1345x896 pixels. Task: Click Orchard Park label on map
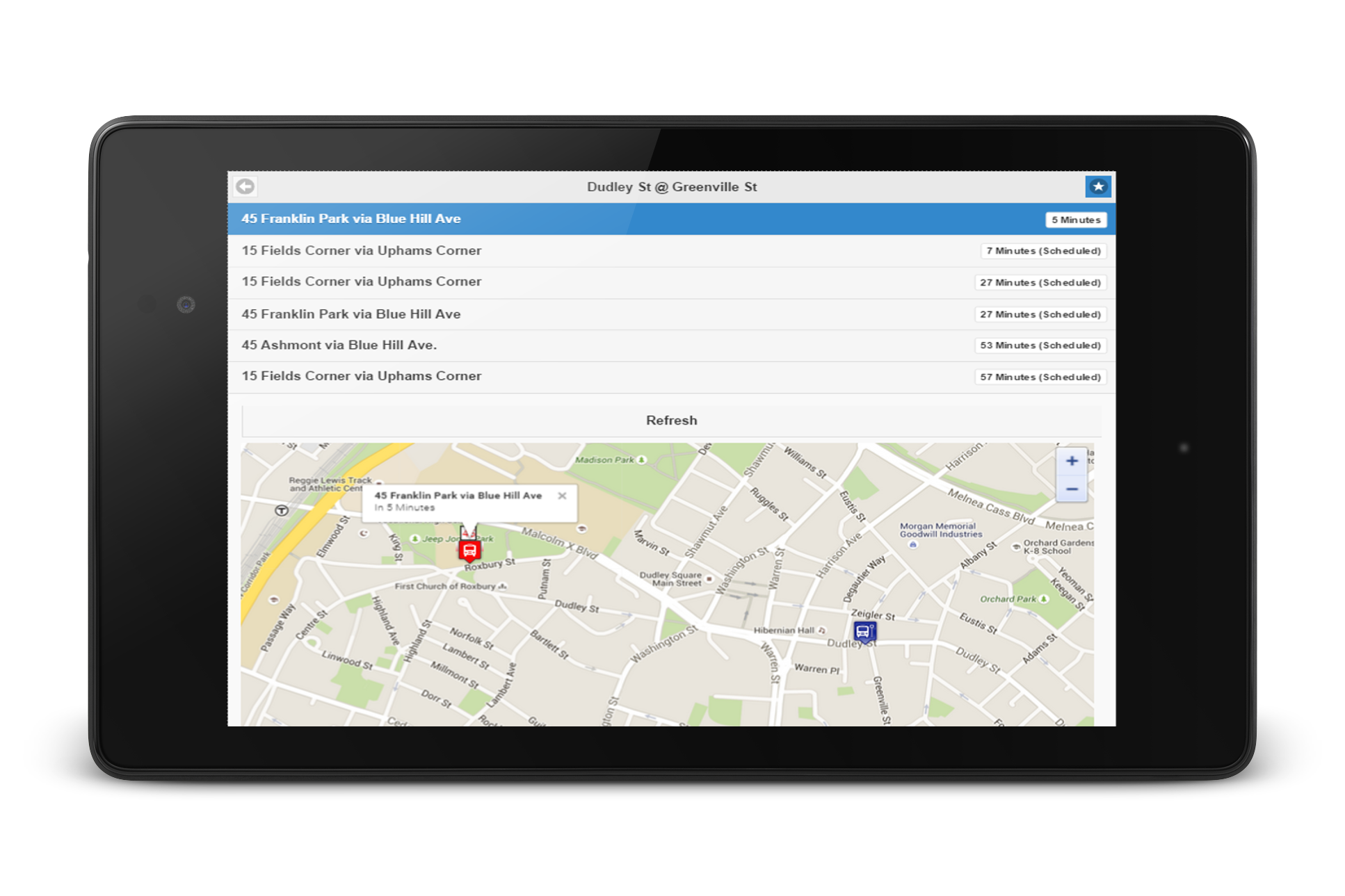pyautogui.click(x=1008, y=598)
